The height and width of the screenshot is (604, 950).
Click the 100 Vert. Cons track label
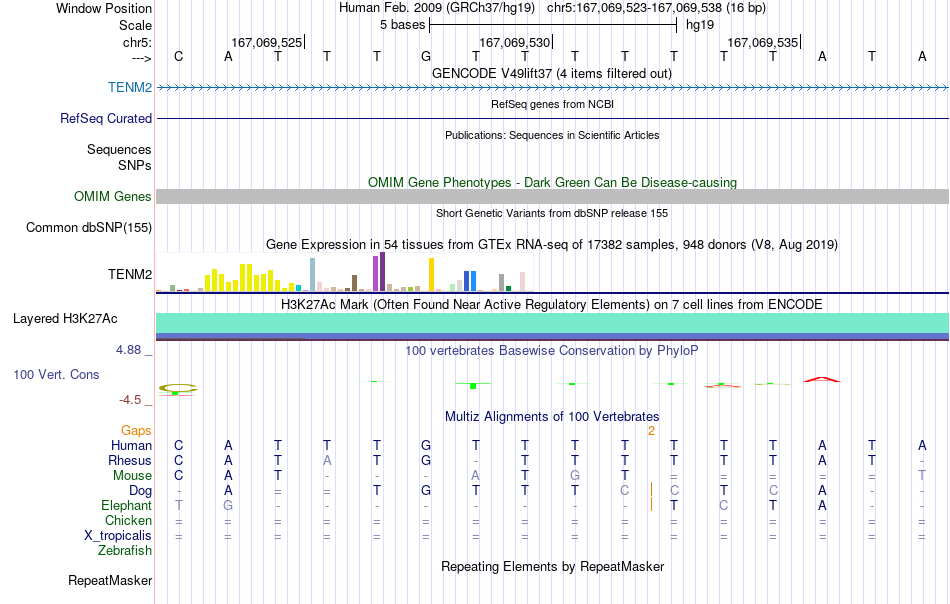point(56,374)
